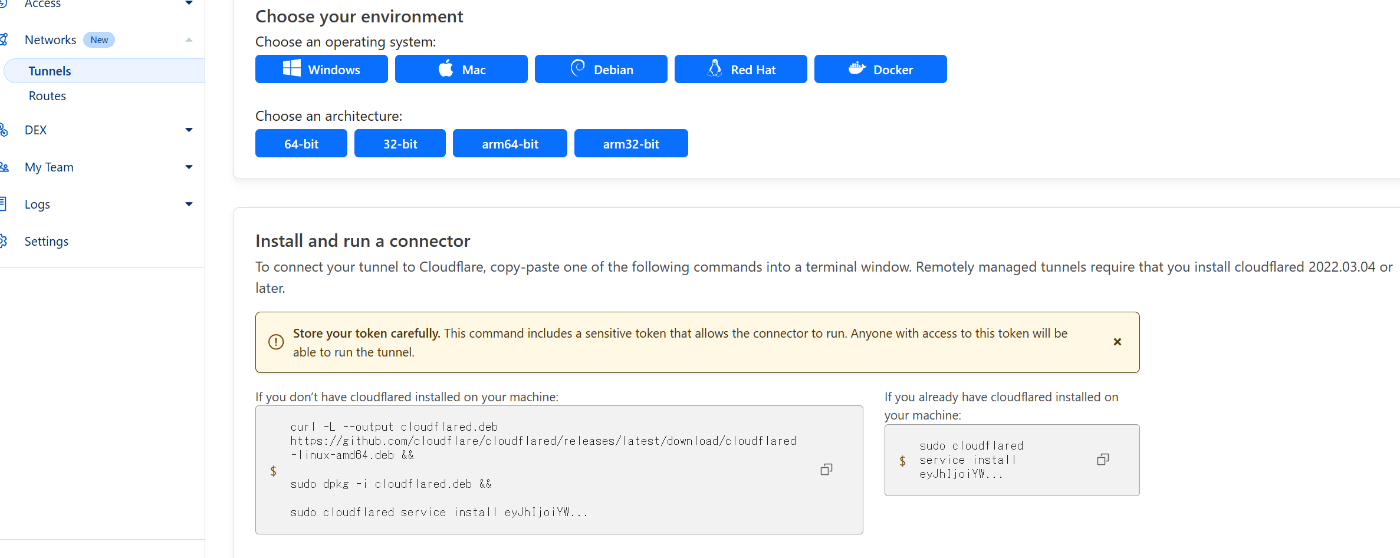Expand the My Team menu section
The height and width of the screenshot is (558, 1400).
(x=189, y=167)
